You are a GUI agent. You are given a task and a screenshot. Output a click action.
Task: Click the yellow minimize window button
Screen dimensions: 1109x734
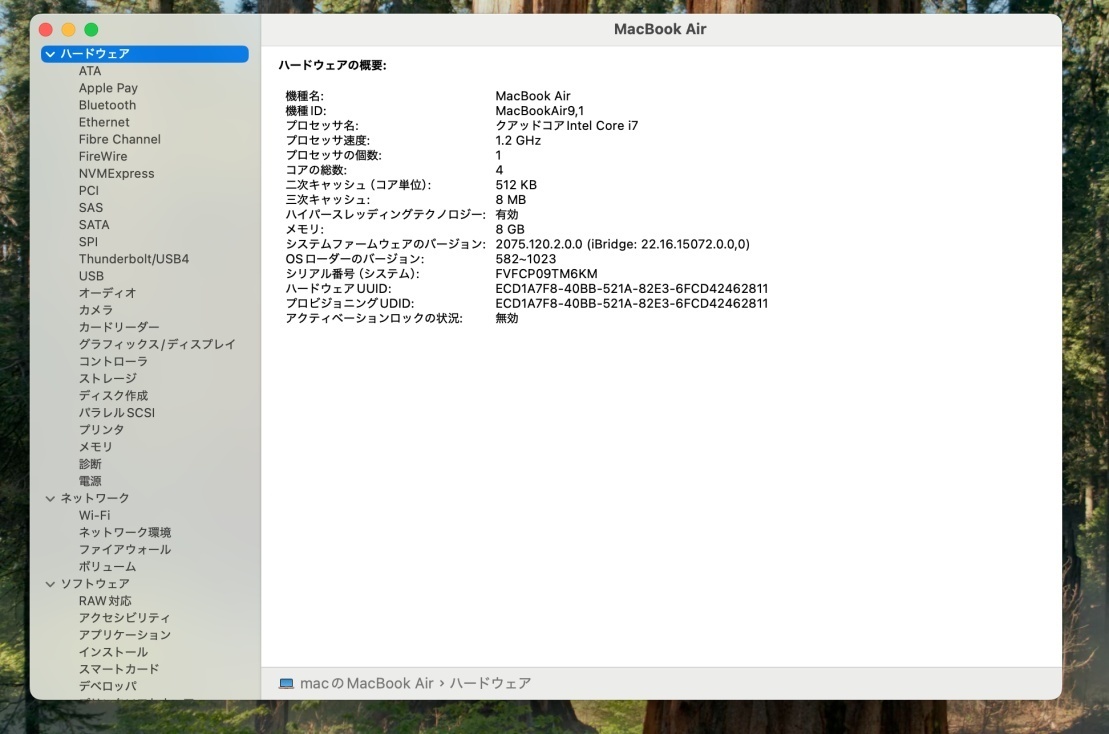[69, 30]
